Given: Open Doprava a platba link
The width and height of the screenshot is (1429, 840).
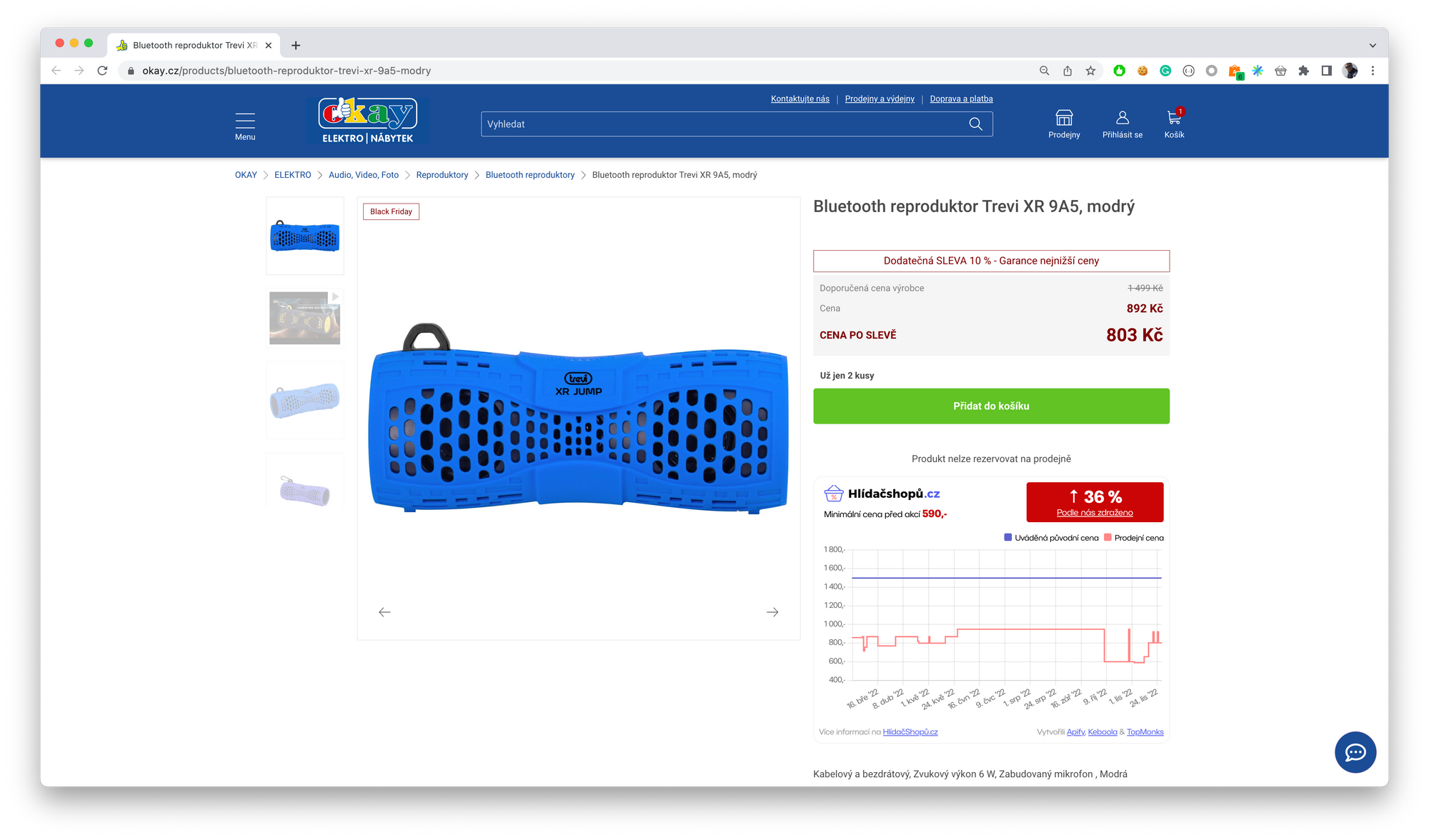Looking at the screenshot, I should click(961, 99).
